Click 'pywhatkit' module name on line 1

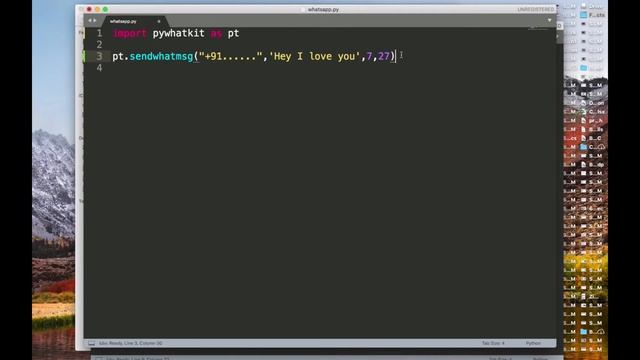coord(178,33)
